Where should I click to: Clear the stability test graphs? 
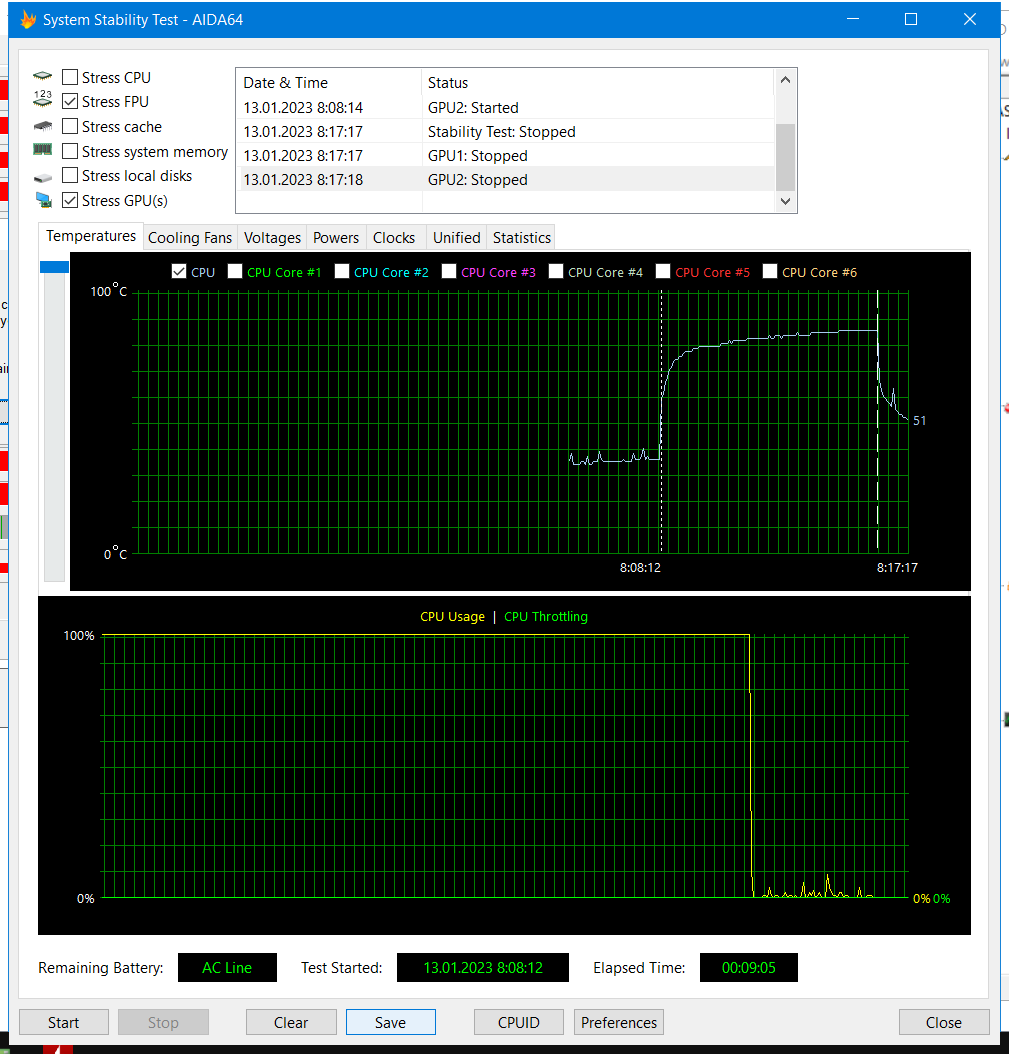pyautogui.click(x=291, y=1022)
